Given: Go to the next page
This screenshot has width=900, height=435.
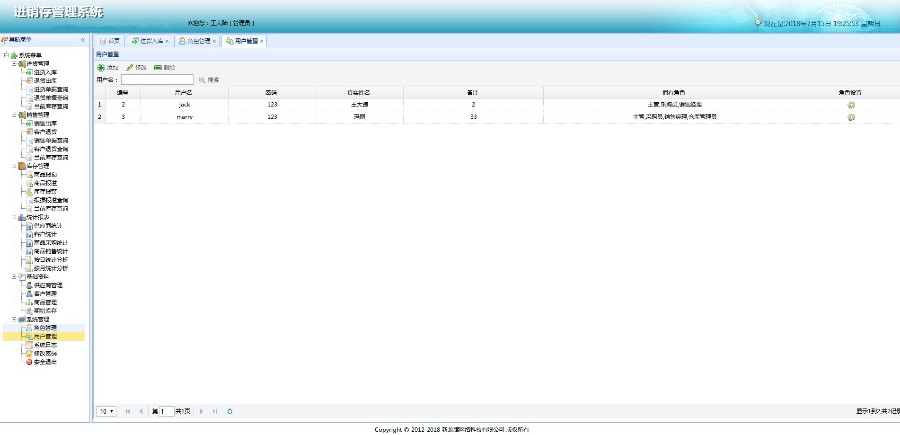Looking at the screenshot, I should 201,411.
